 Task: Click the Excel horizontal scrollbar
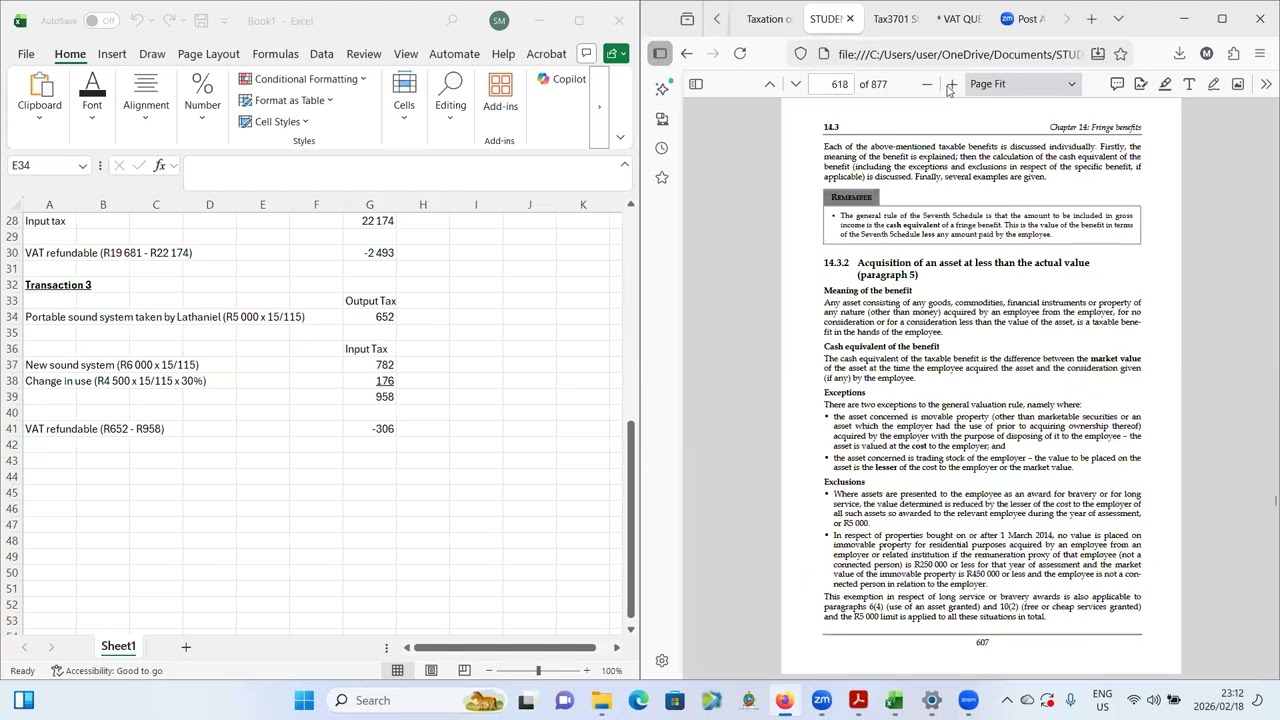505,648
